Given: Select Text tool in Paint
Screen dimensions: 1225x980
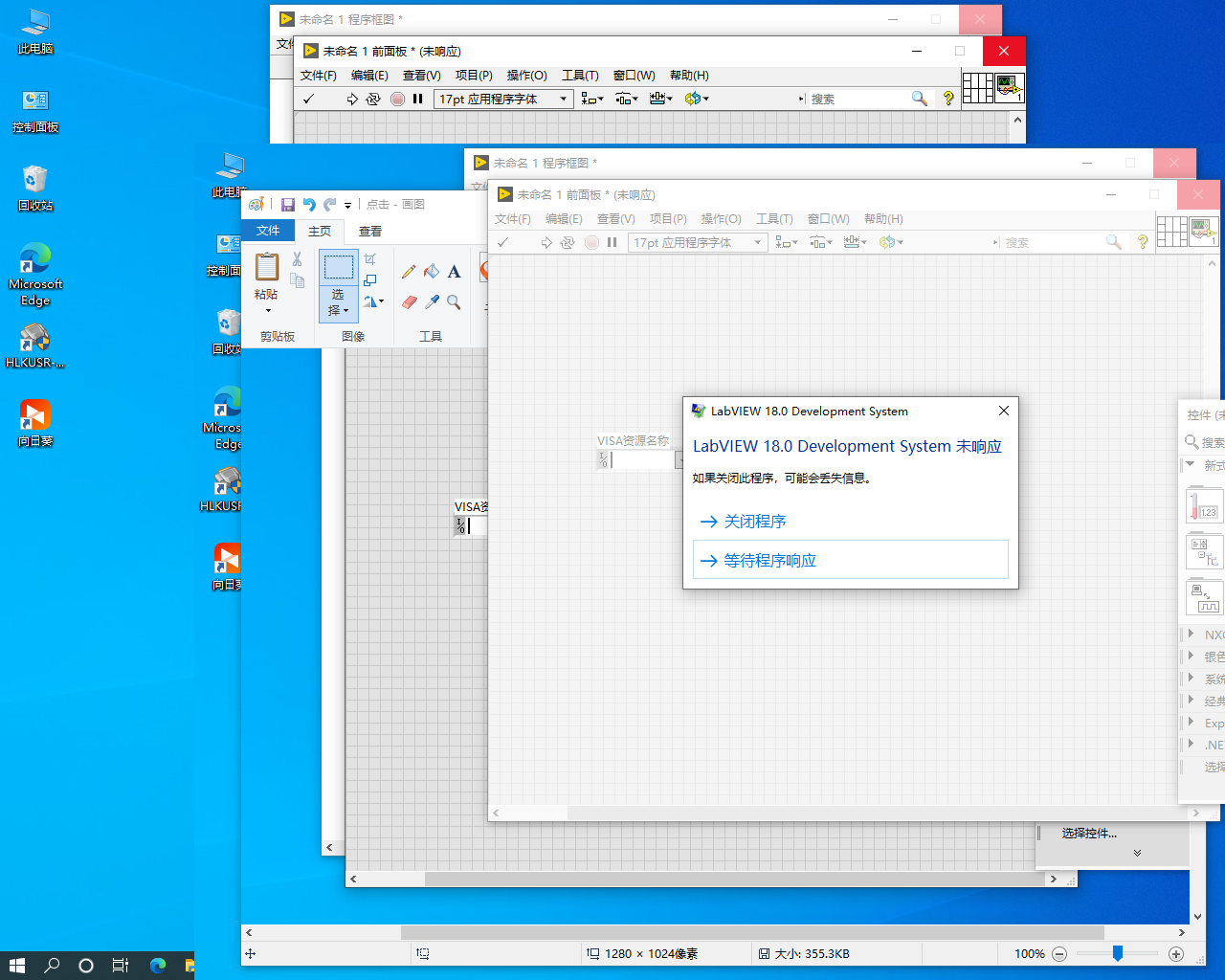Looking at the screenshot, I should [x=455, y=272].
